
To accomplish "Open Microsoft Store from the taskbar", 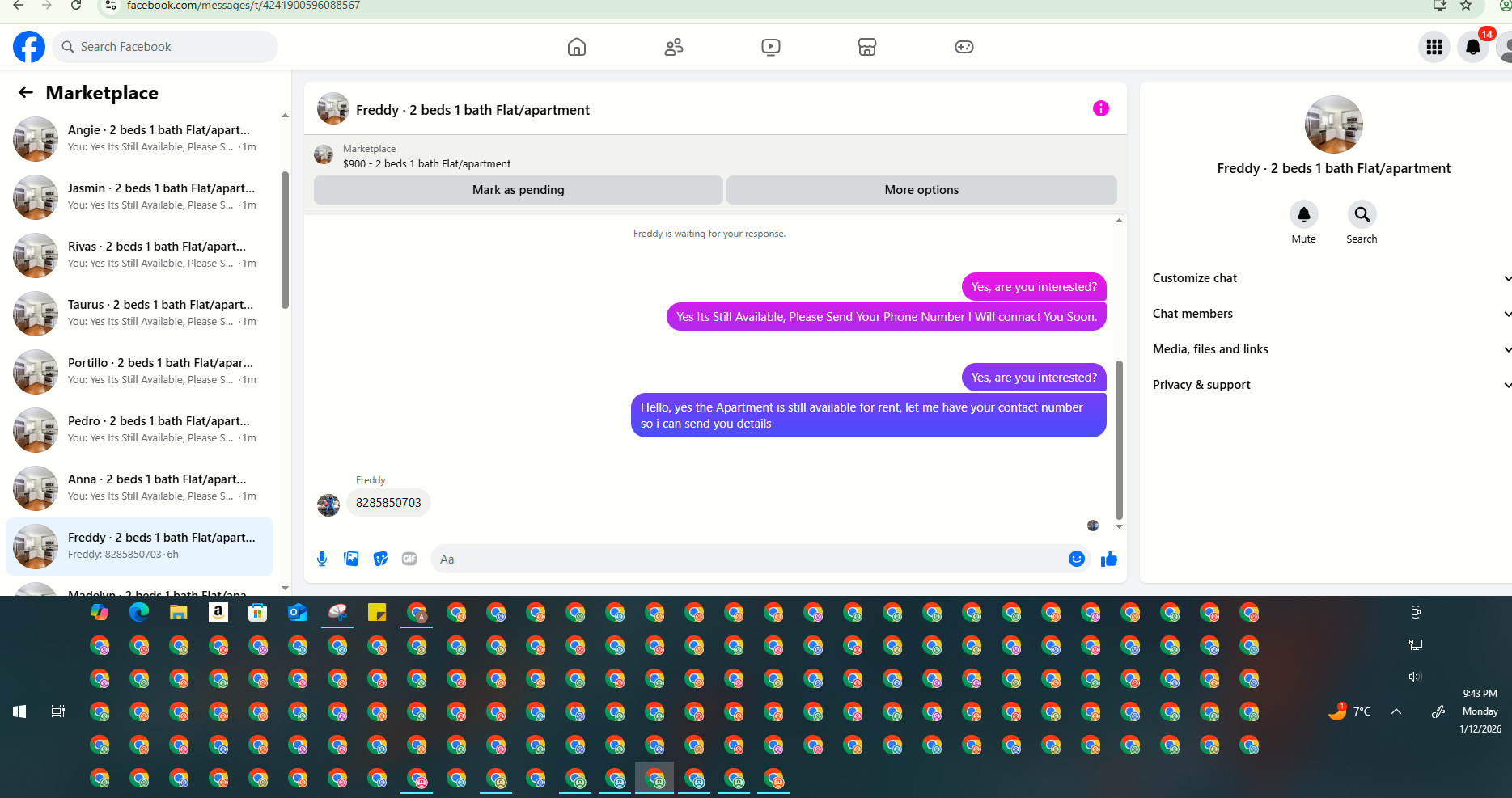I will pos(258,613).
